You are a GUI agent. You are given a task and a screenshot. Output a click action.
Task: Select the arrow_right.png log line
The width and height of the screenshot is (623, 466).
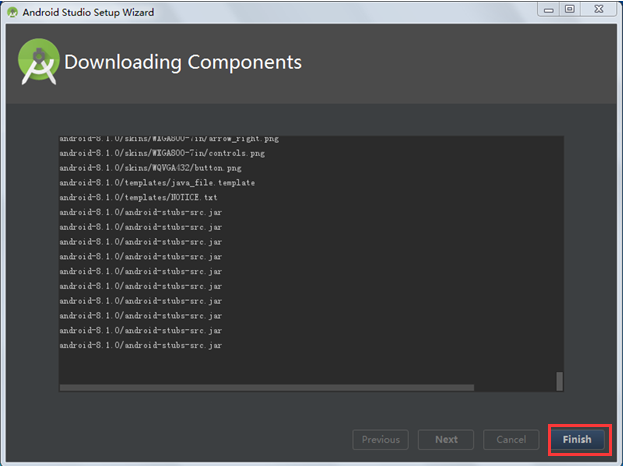(x=169, y=139)
